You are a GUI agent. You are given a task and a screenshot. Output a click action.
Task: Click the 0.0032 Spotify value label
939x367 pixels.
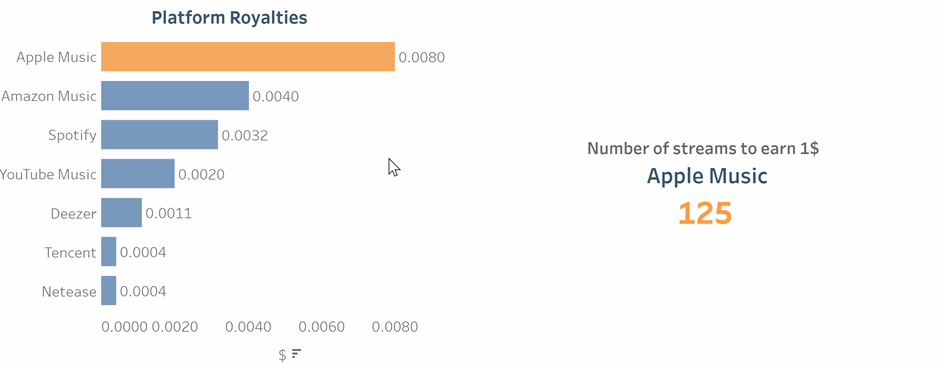click(245, 135)
